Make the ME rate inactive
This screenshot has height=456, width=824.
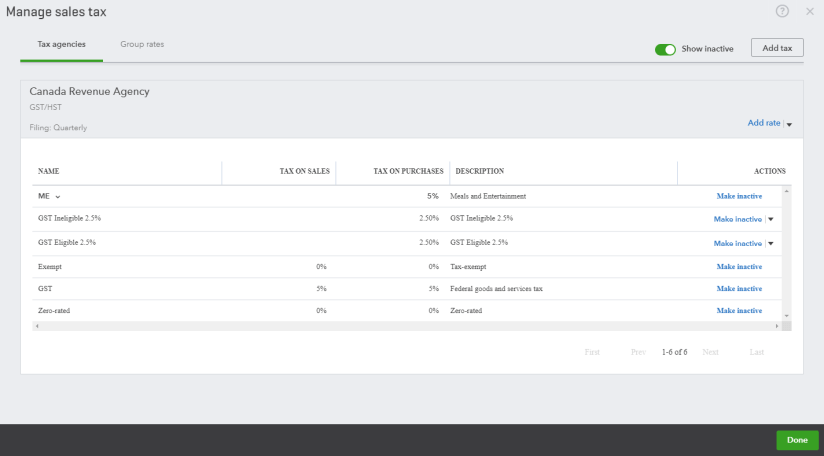(739, 196)
